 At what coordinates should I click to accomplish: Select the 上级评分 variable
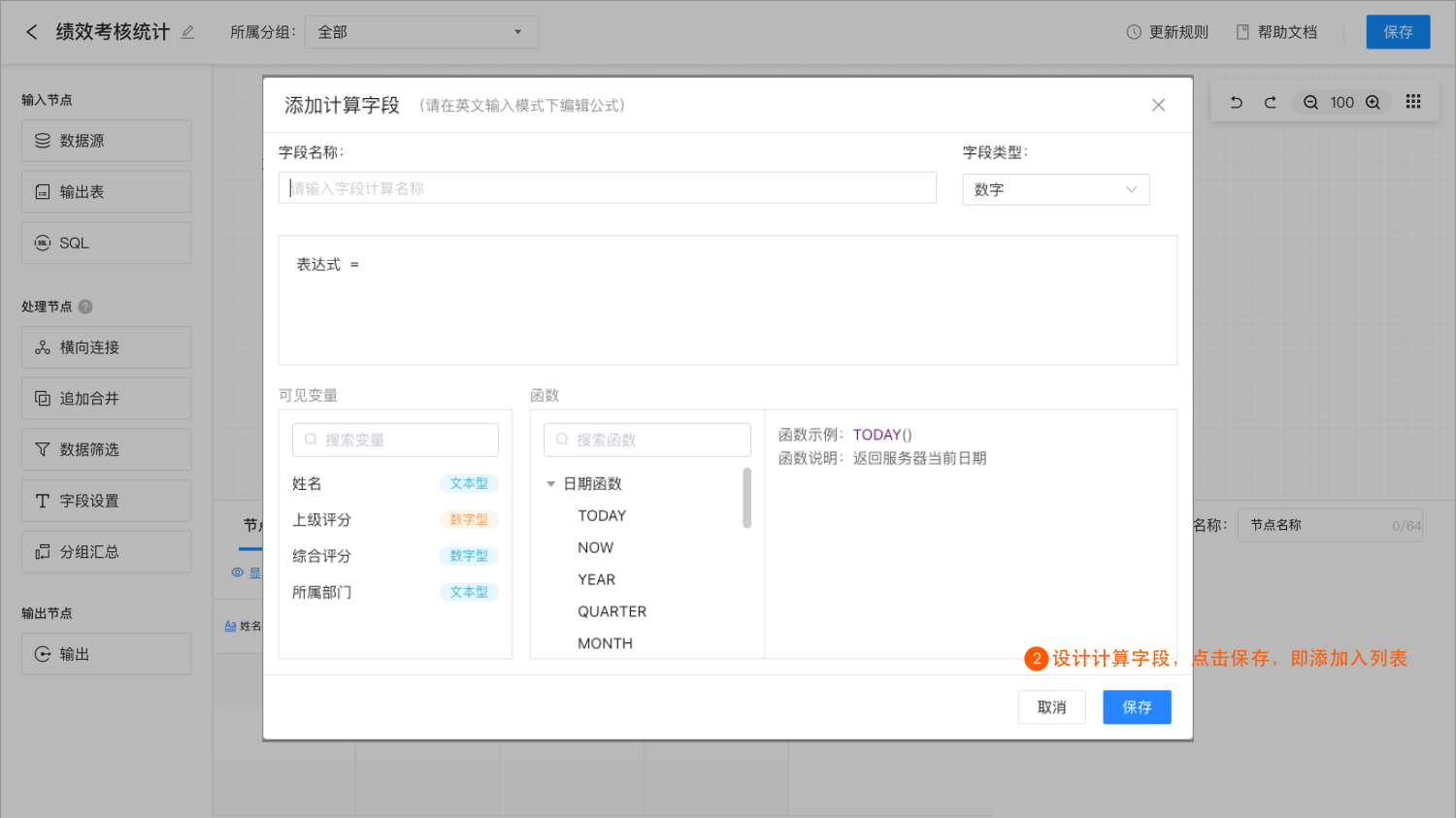[x=395, y=520]
